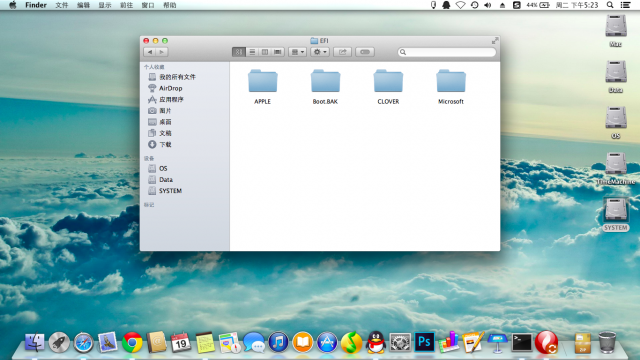Image resolution: width=640 pixels, height=360 pixels.
Task: Open the 文件 menu in the menu bar
Action: [62, 5]
